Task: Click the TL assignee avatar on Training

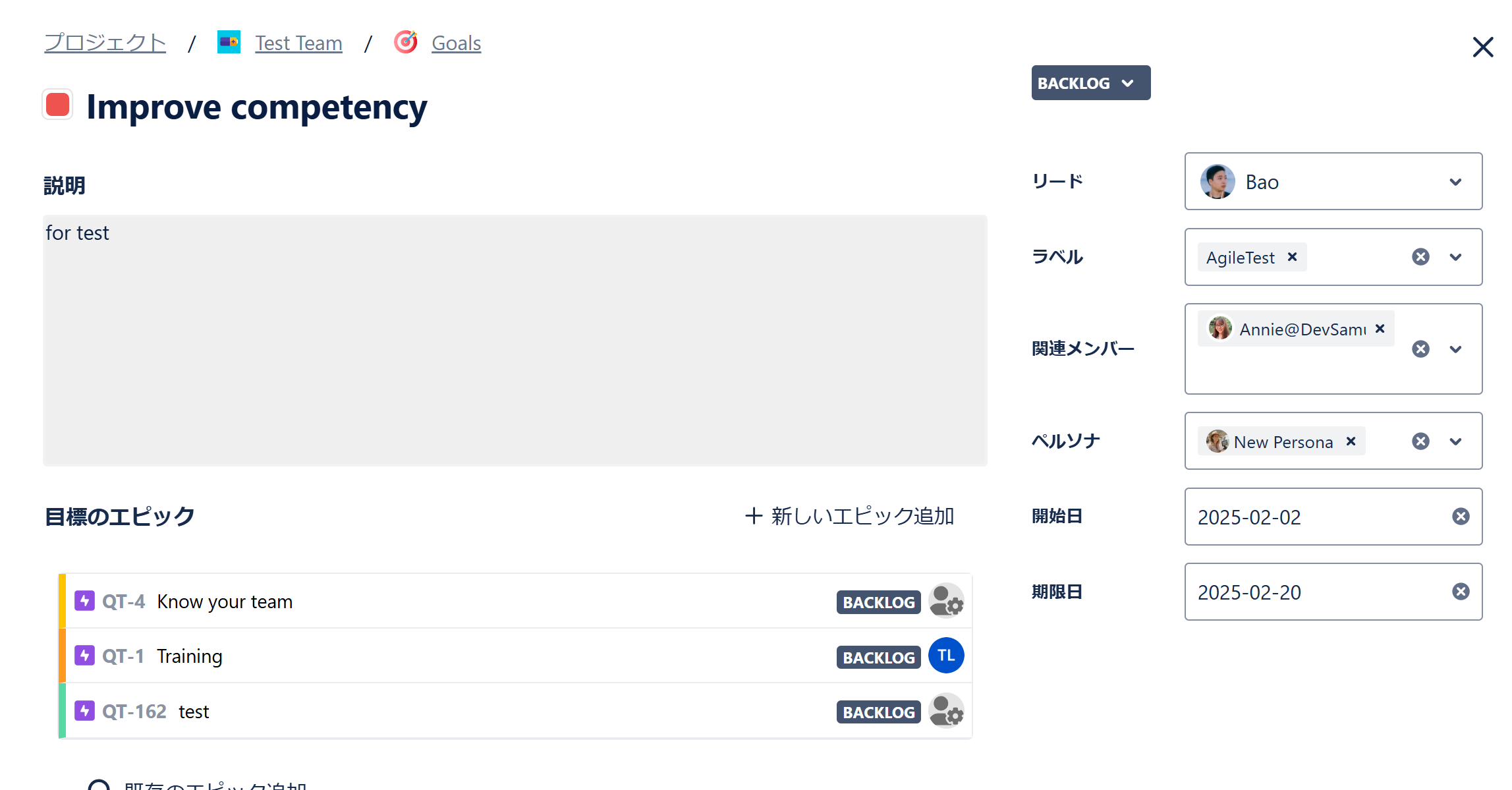Action: tap(946, 656)
